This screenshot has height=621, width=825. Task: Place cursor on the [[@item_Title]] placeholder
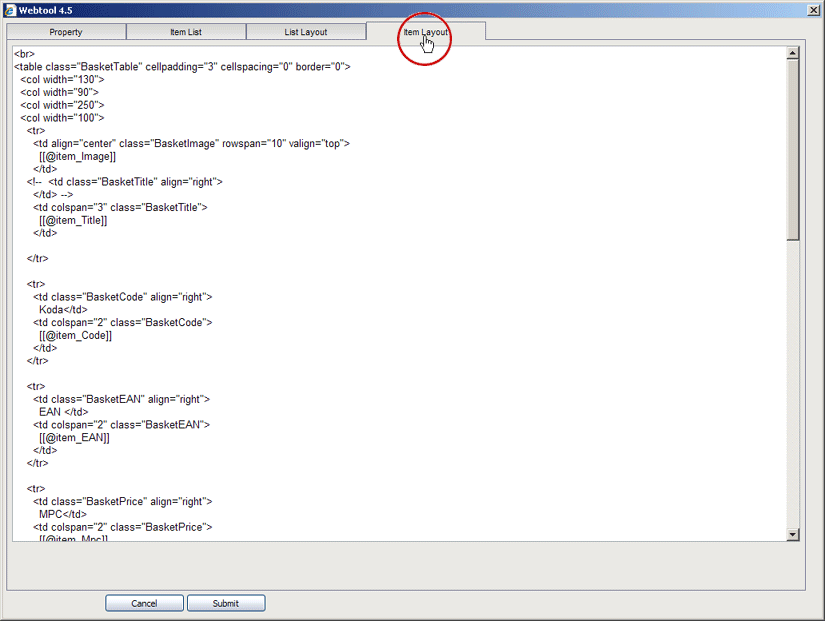tap(73, 220)
